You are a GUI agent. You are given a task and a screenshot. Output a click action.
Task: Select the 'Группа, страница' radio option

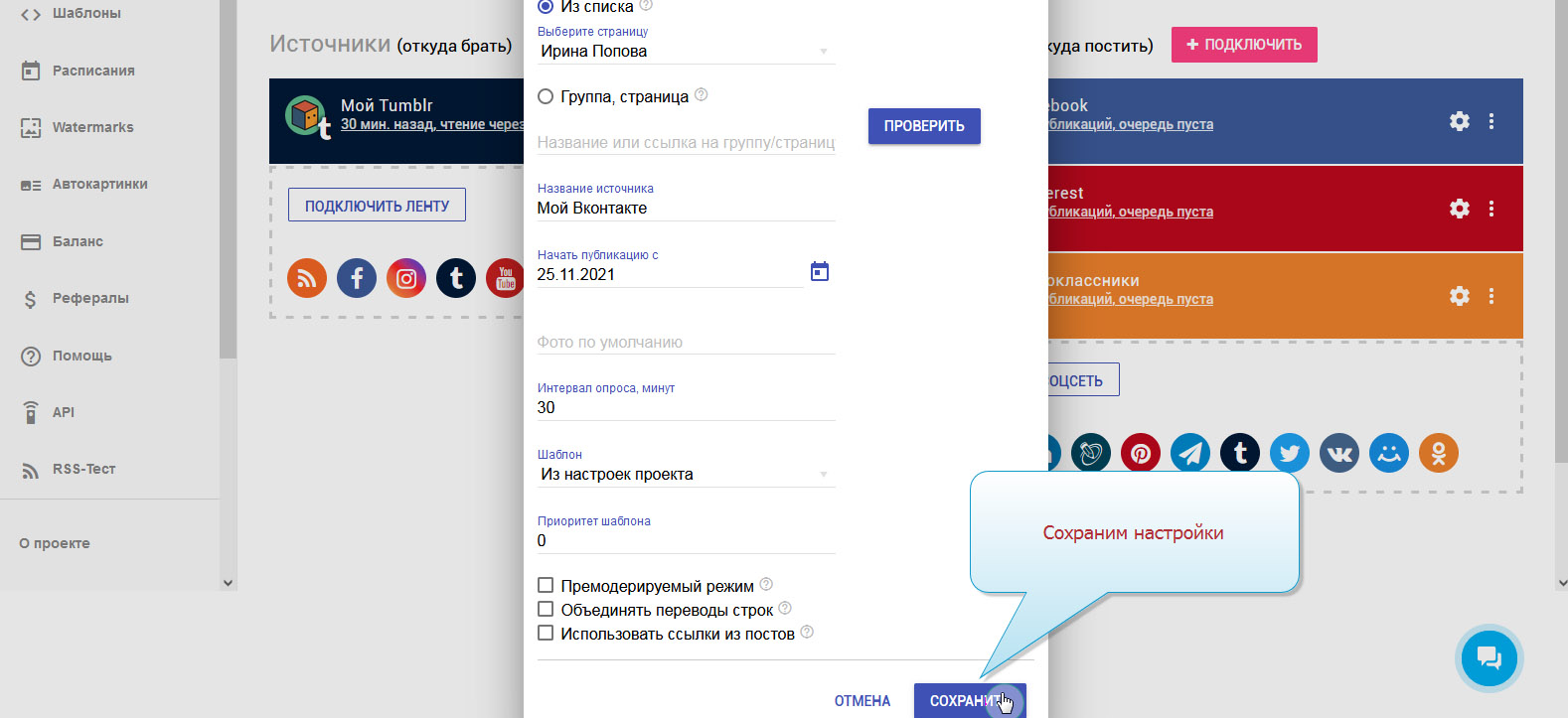546,96
